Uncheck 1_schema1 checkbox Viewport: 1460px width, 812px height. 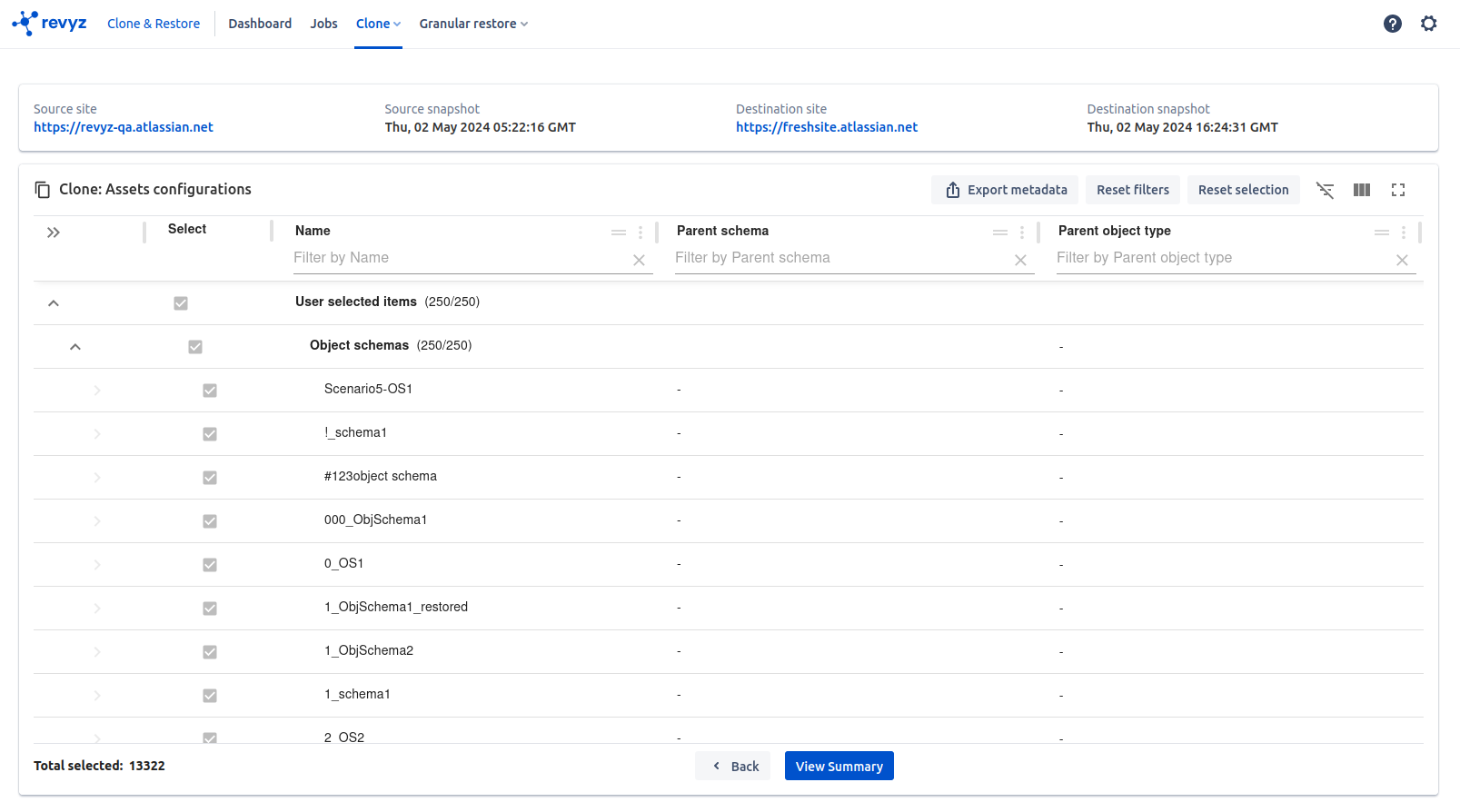coord(210,696)
